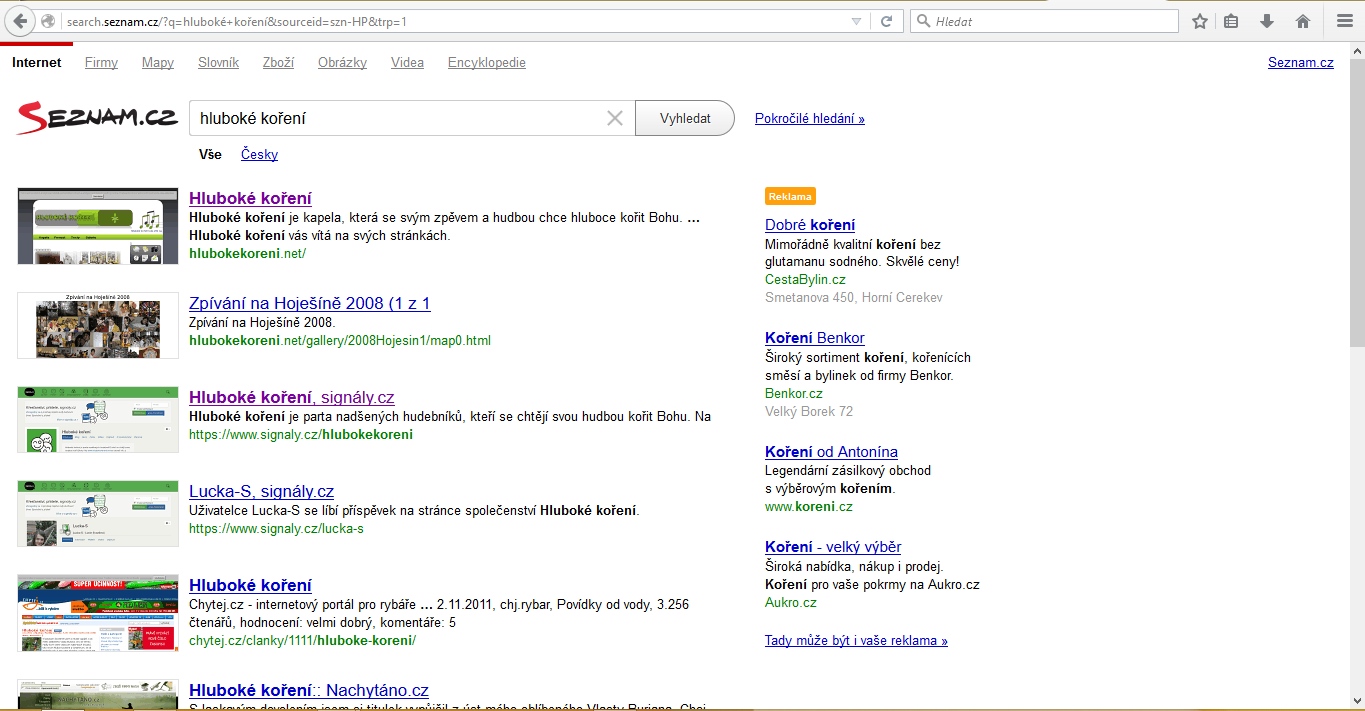This screenshot has width=1365, height=711.
Task: Go to the browser home page icon
Action: point(1303,21)
